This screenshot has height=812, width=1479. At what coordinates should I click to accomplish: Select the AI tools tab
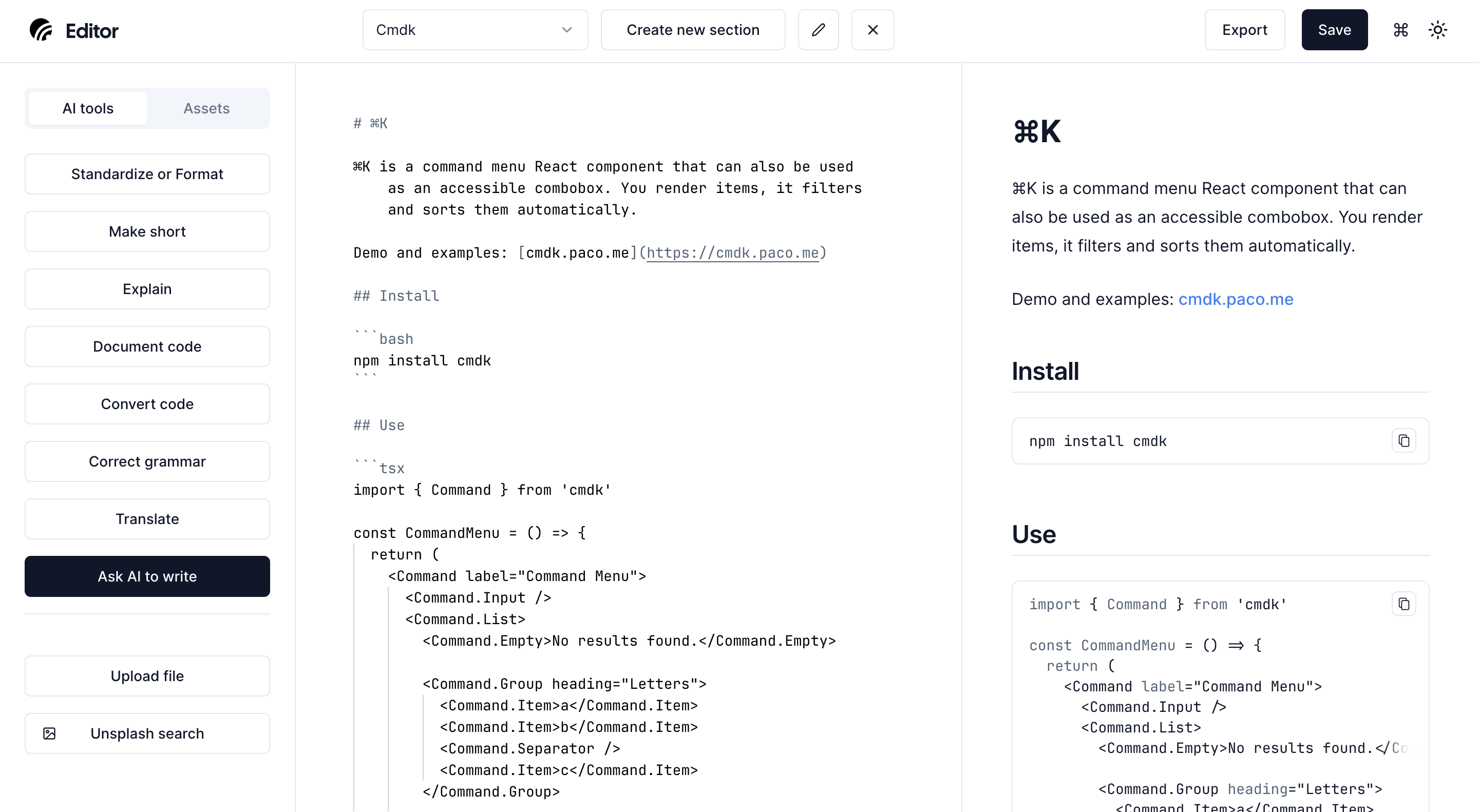[88, 108]
